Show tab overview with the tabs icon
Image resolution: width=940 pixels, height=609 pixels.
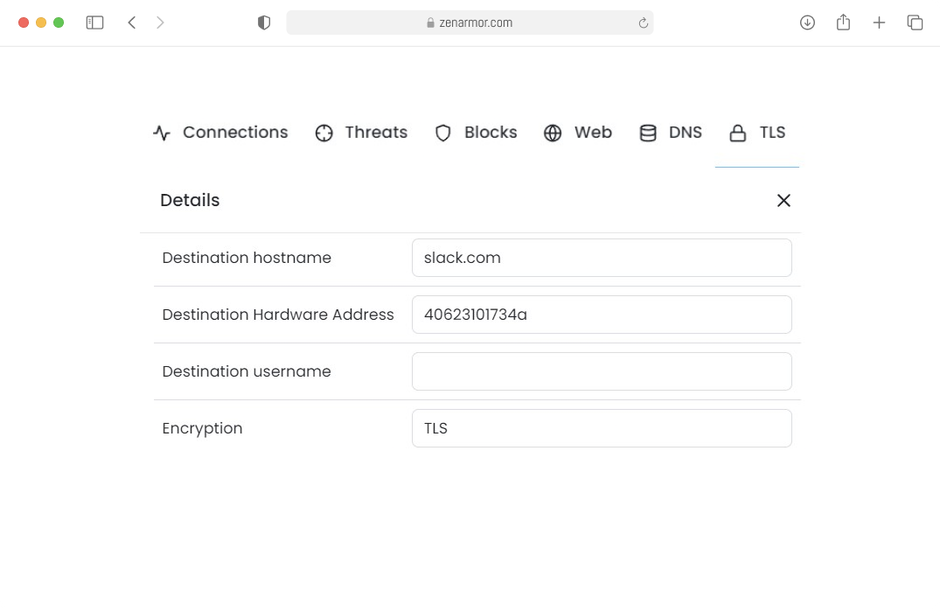point(915,22)
